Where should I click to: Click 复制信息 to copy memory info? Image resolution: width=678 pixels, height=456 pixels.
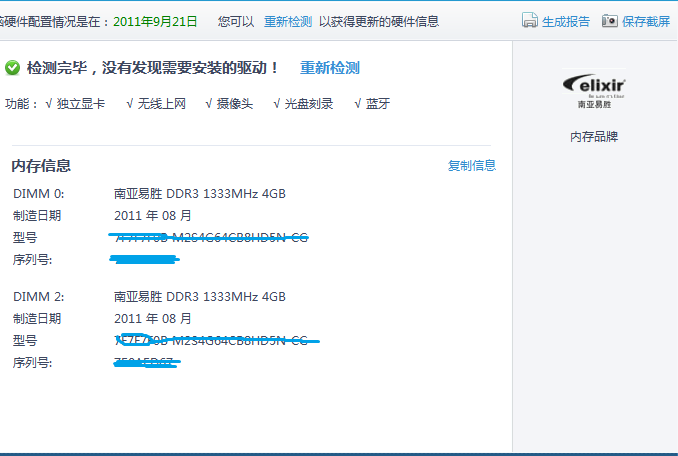pyautogui.click(x=472, y=166)
